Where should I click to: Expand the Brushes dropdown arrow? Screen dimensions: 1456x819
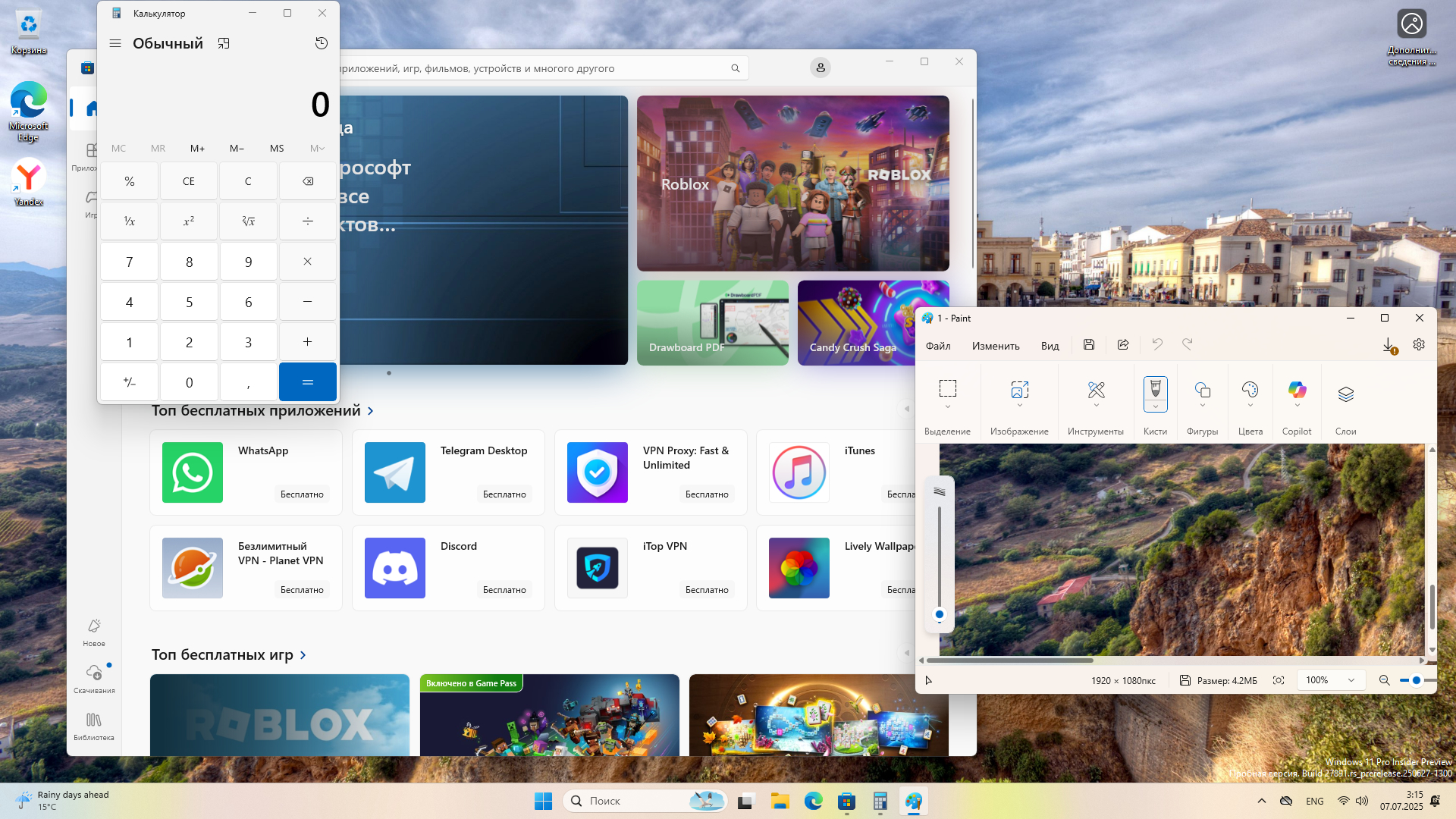point(1155,407)
